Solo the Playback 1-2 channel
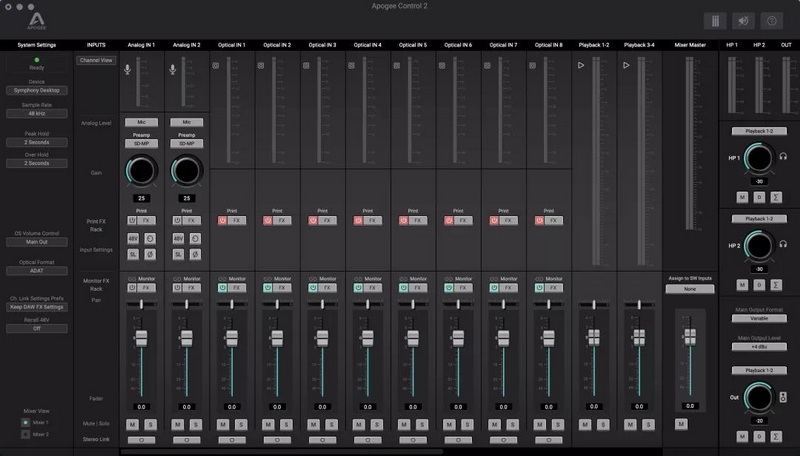 tap(603, 424)
